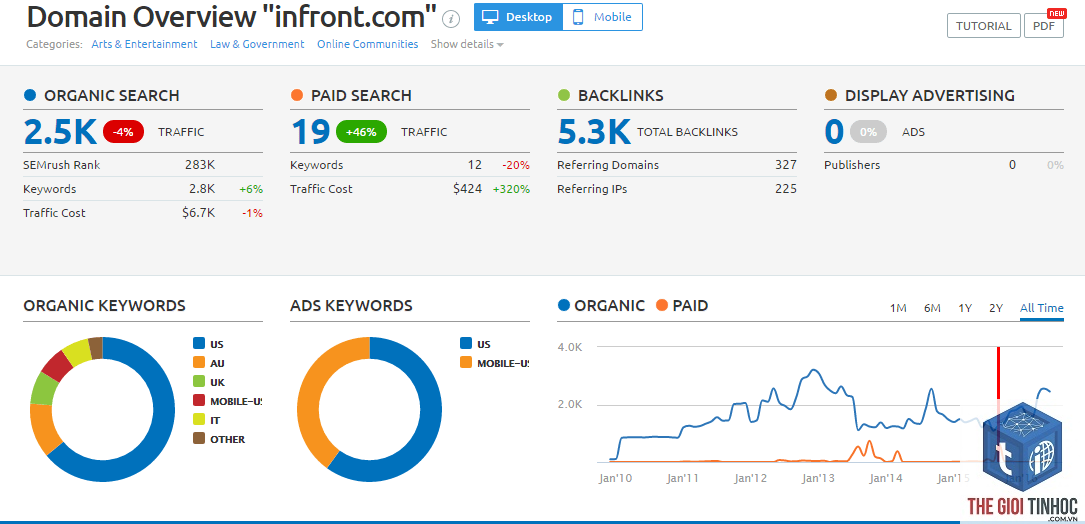
Task: Select the 2Y time range
Action: pos(996,309)
